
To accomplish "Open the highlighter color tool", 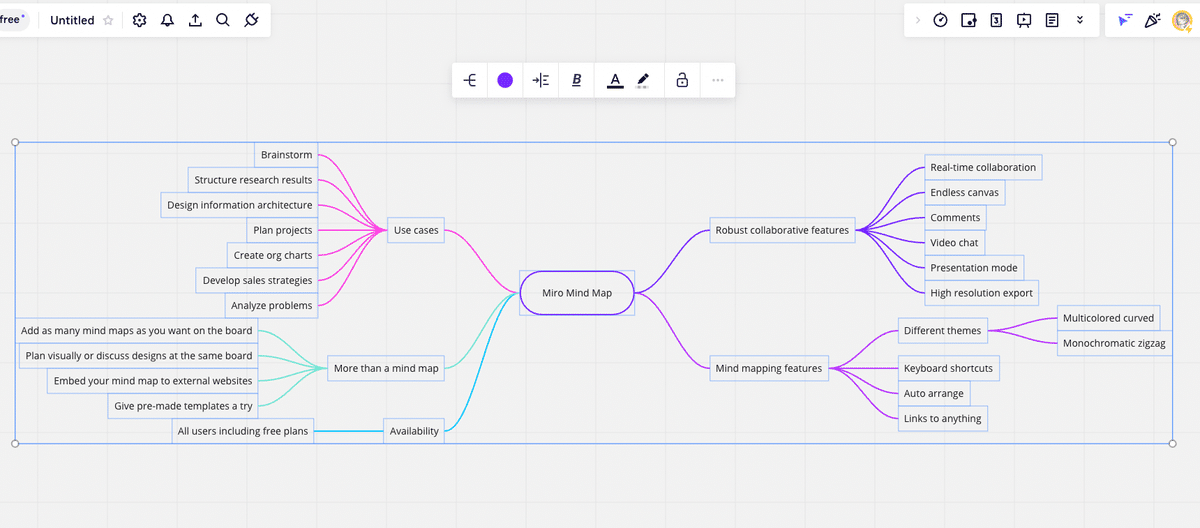I will pos(643,80).
